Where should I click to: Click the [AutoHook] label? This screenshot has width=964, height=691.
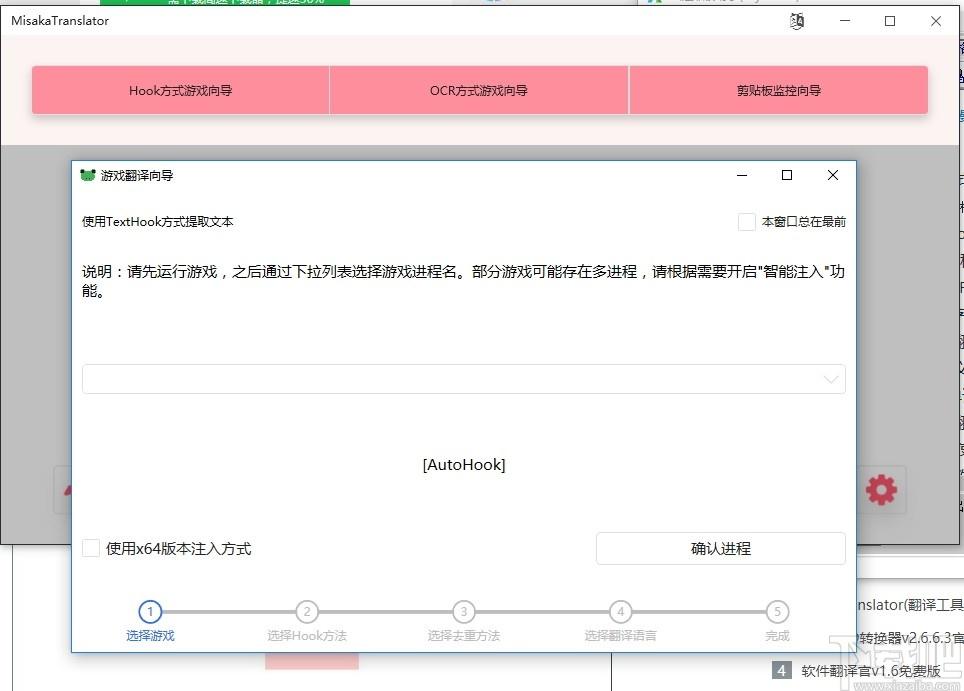click(x=464, y=465)
